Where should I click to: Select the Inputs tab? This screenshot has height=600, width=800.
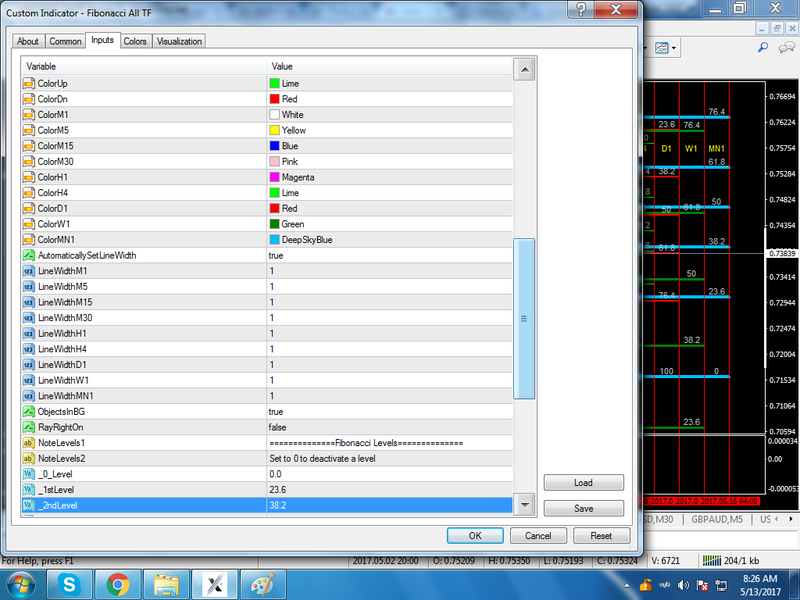pyautogui.click(x=103, y=40)
